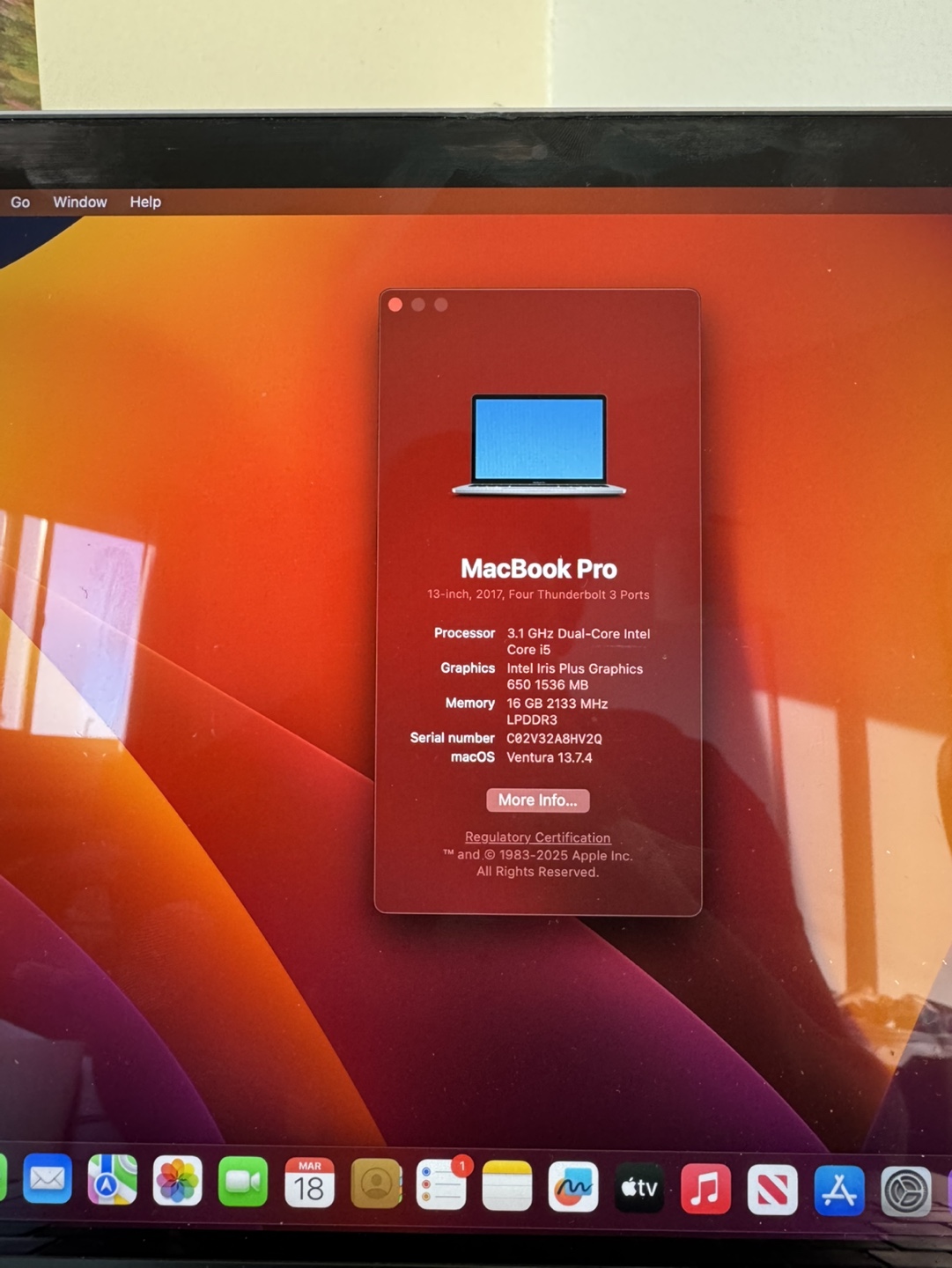Viewport: 952px width, 1268px height.
Task: Click the "Processor" label
Action: click(x=464, y=633)
